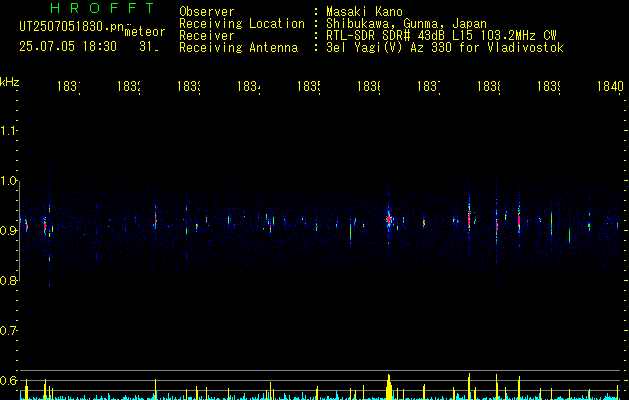Click the green meteor label
Image resolution: width=629 pixels, height=400 pixels.
[x=145, y=32]
